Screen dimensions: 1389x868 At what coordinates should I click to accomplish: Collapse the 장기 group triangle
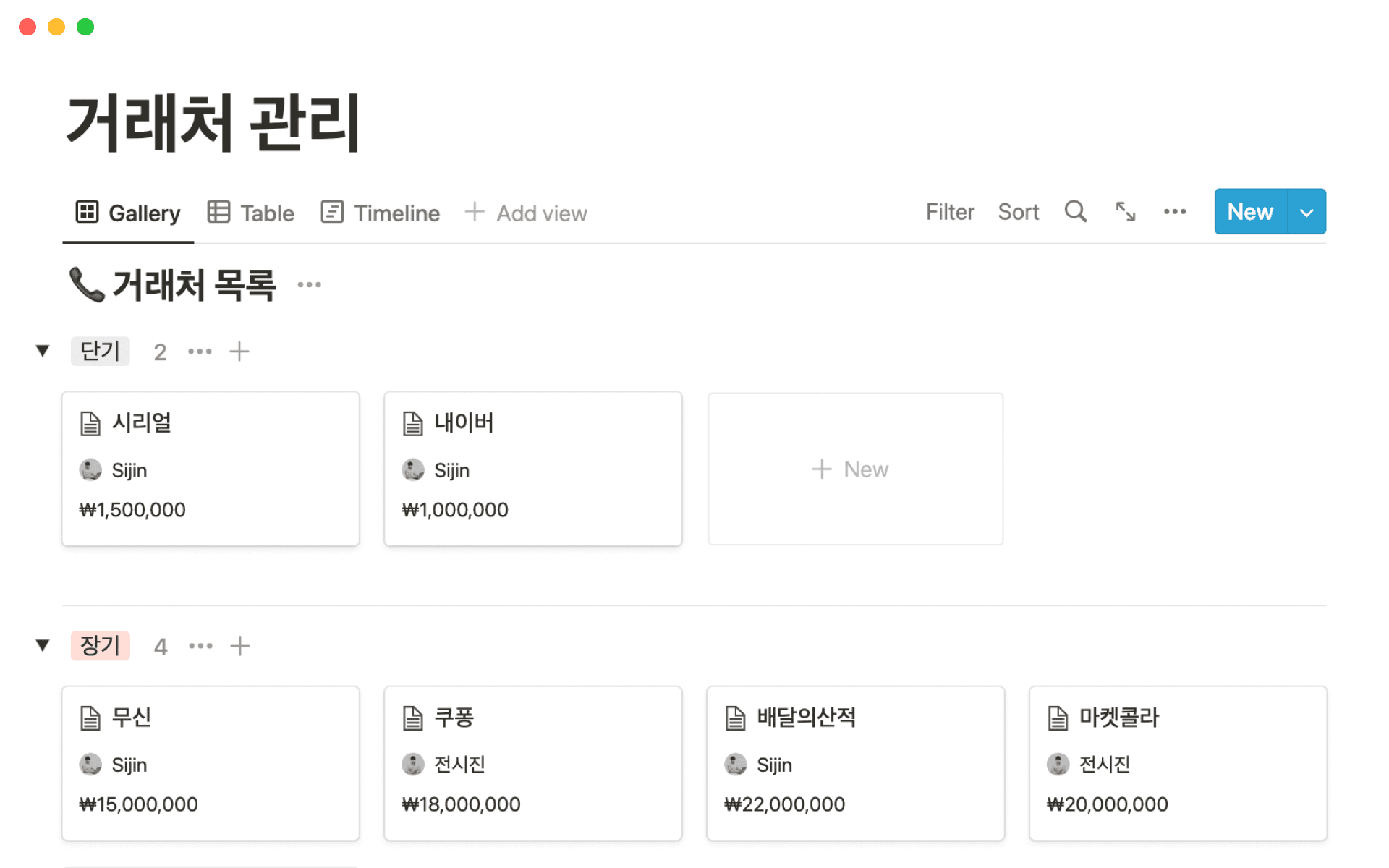[43, 645]
